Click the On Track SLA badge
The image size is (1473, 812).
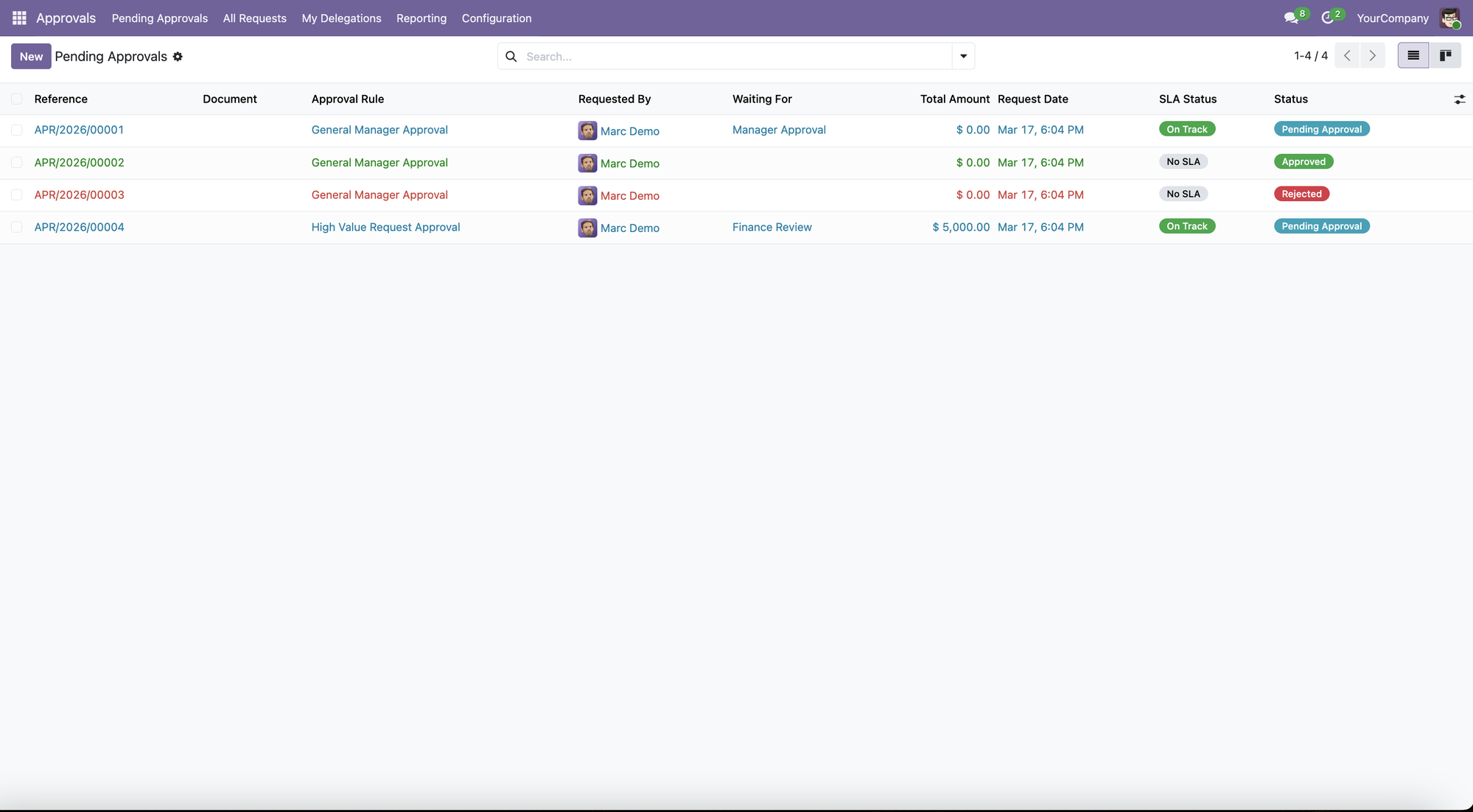click(x=1187, y=128)
